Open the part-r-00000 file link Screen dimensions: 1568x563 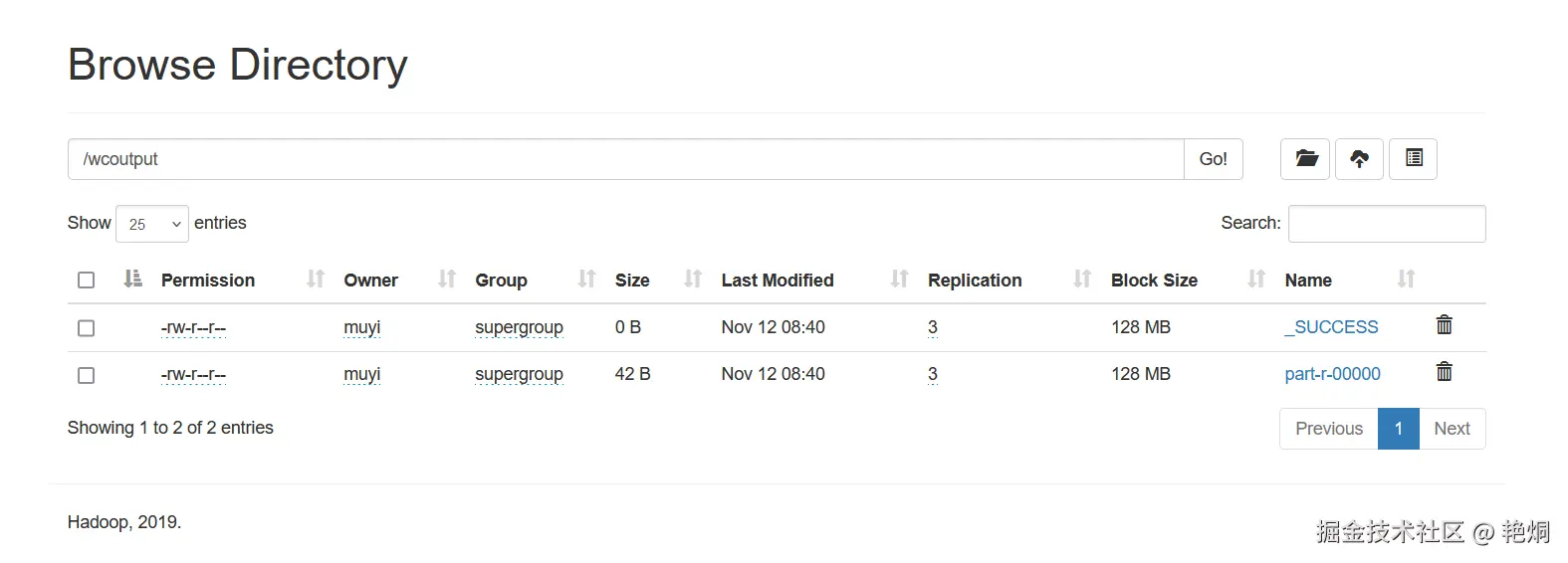[1332, 374]
